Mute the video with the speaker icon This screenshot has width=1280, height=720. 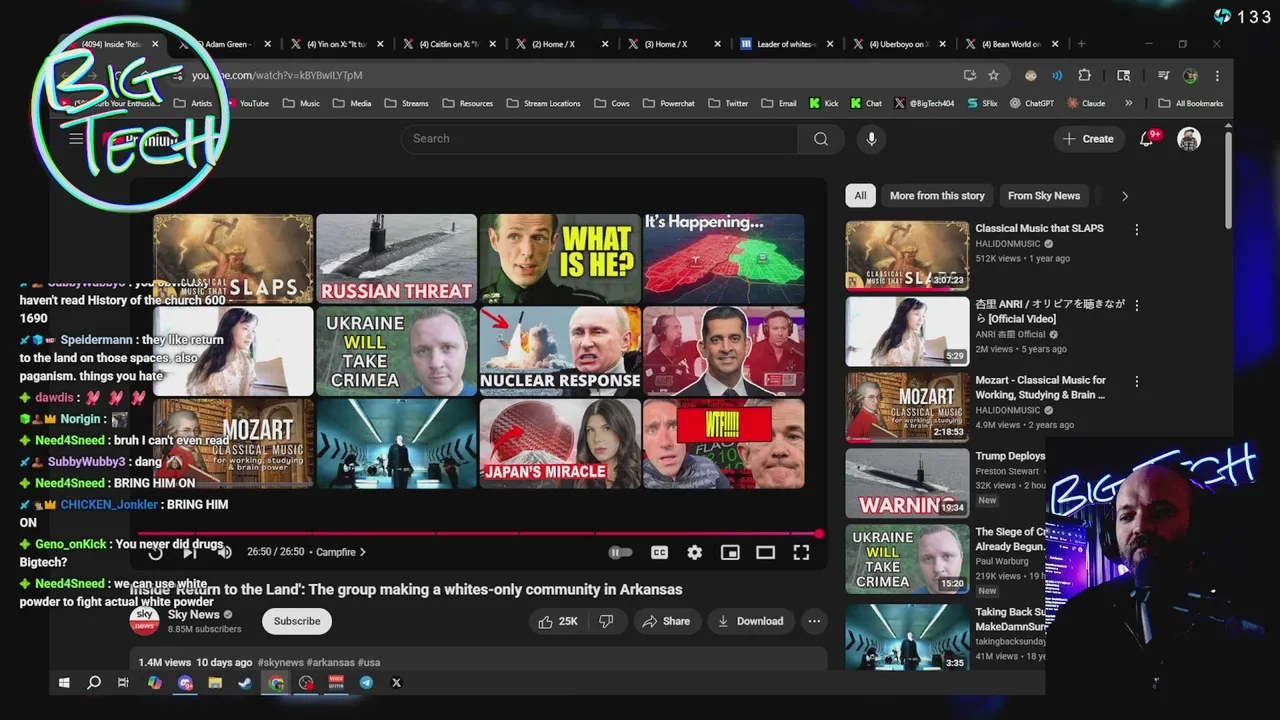pos(224,552)
